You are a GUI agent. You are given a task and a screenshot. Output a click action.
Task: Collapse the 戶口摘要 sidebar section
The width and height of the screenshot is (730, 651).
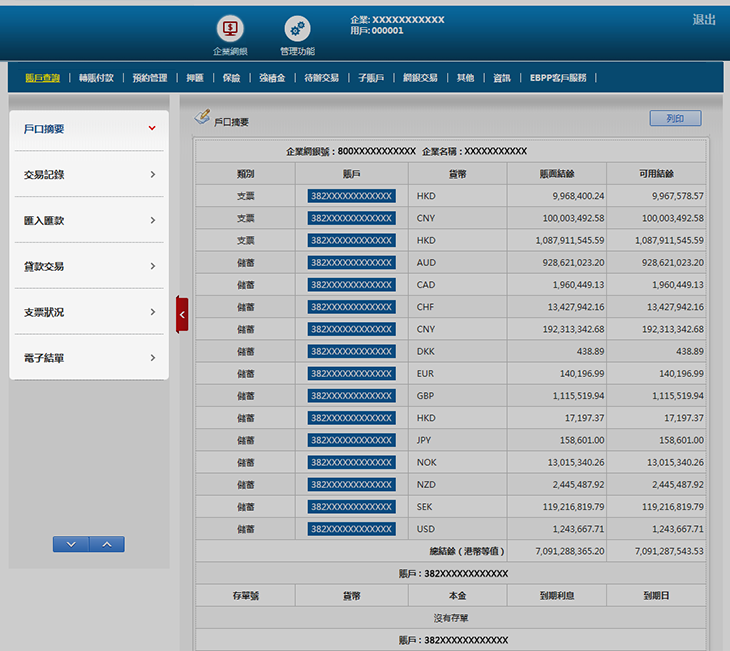point(152,128)
